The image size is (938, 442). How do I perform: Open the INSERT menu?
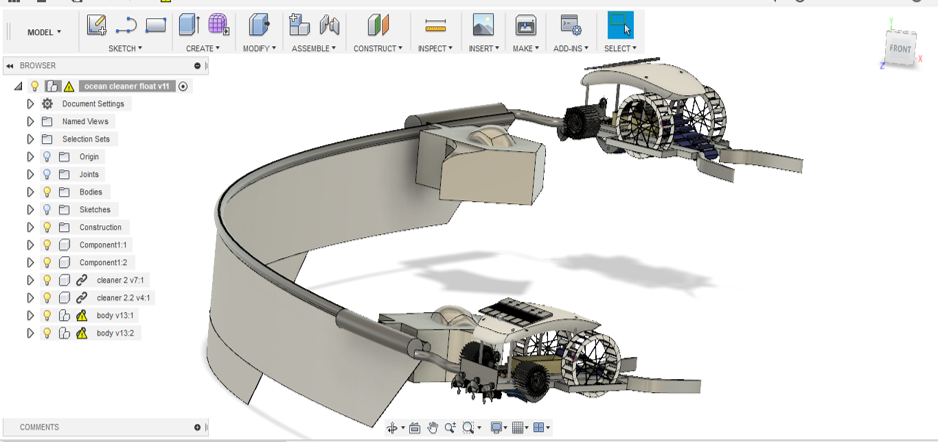[483, 48]
